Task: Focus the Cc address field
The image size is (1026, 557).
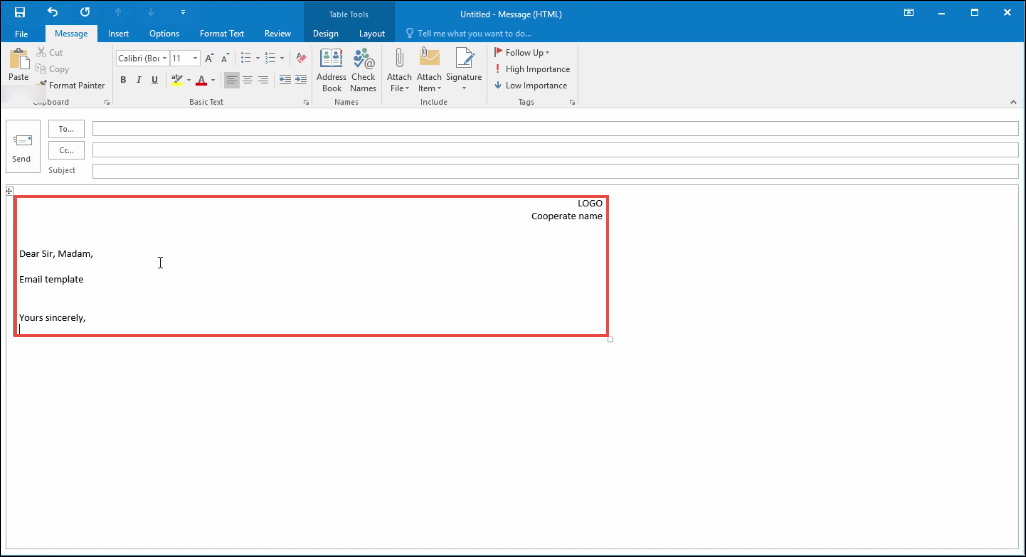Action: (555, 150)
